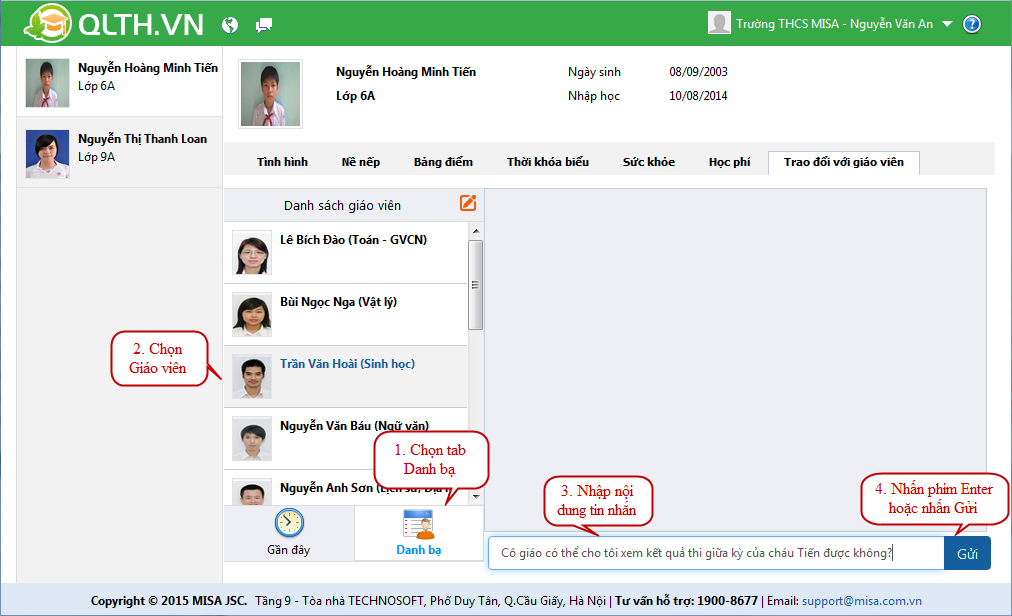Open the Thời khóa biểu tab
This screenshot has width=1012, height=616.
[x=548, y=162]
